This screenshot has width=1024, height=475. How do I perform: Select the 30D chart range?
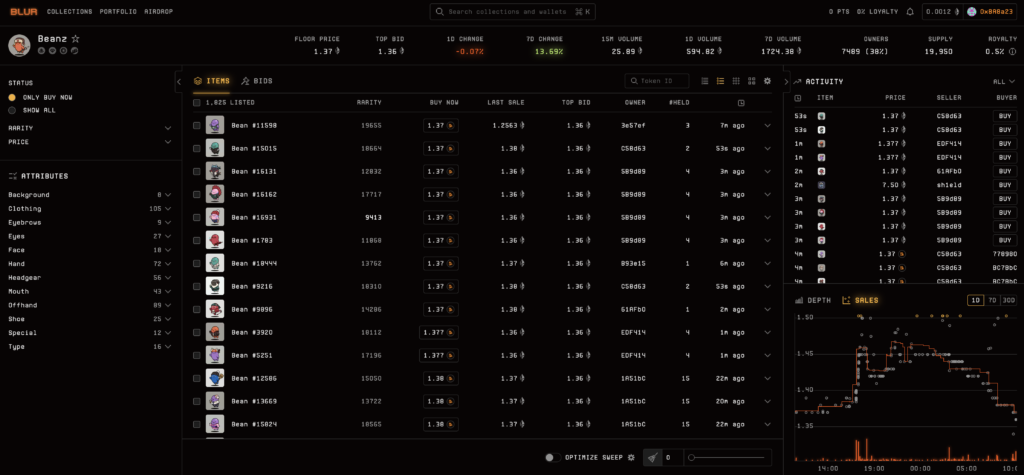1009,301
